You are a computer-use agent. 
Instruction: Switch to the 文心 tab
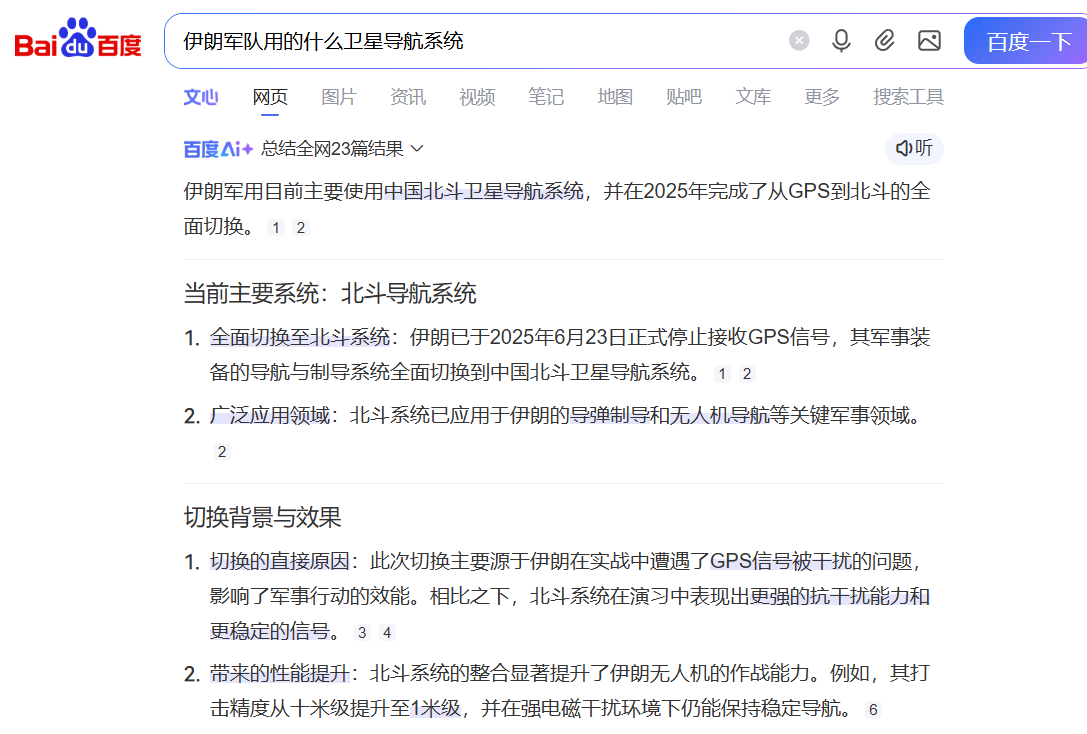click(201, 96)
